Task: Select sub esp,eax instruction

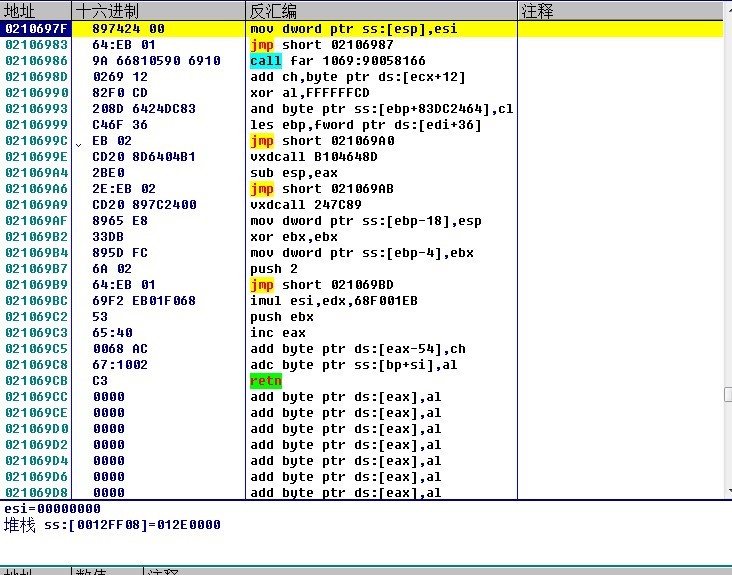Action: 294,173
